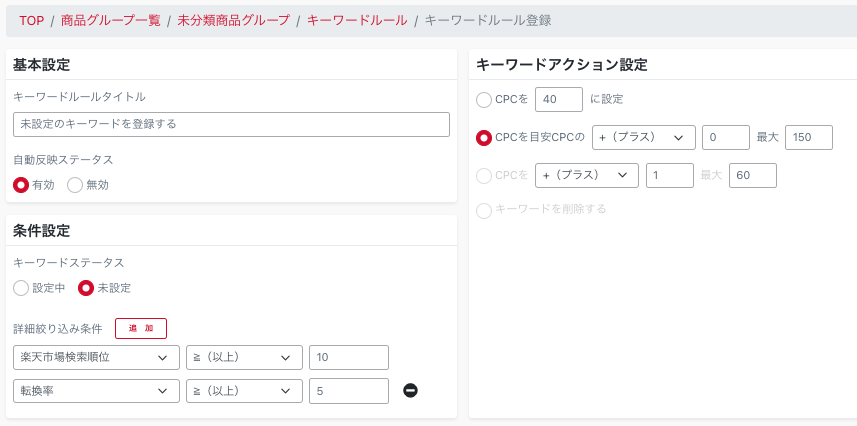Navigate to 未分類商品グループ breadcrumb
857x426 pixels.
[x=233, y=20]
